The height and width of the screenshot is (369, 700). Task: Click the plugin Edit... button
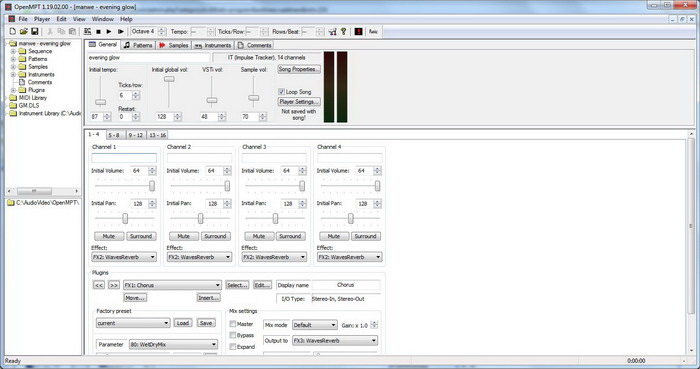coord(262,285)
